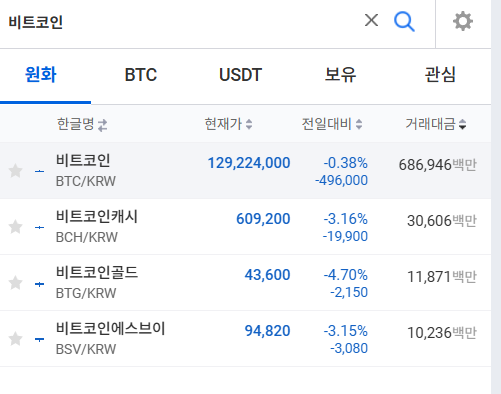The width and height of the screenshot is (501, 394).
Task: Toggle favorite star for 비트코인골드
Action: 15,283
